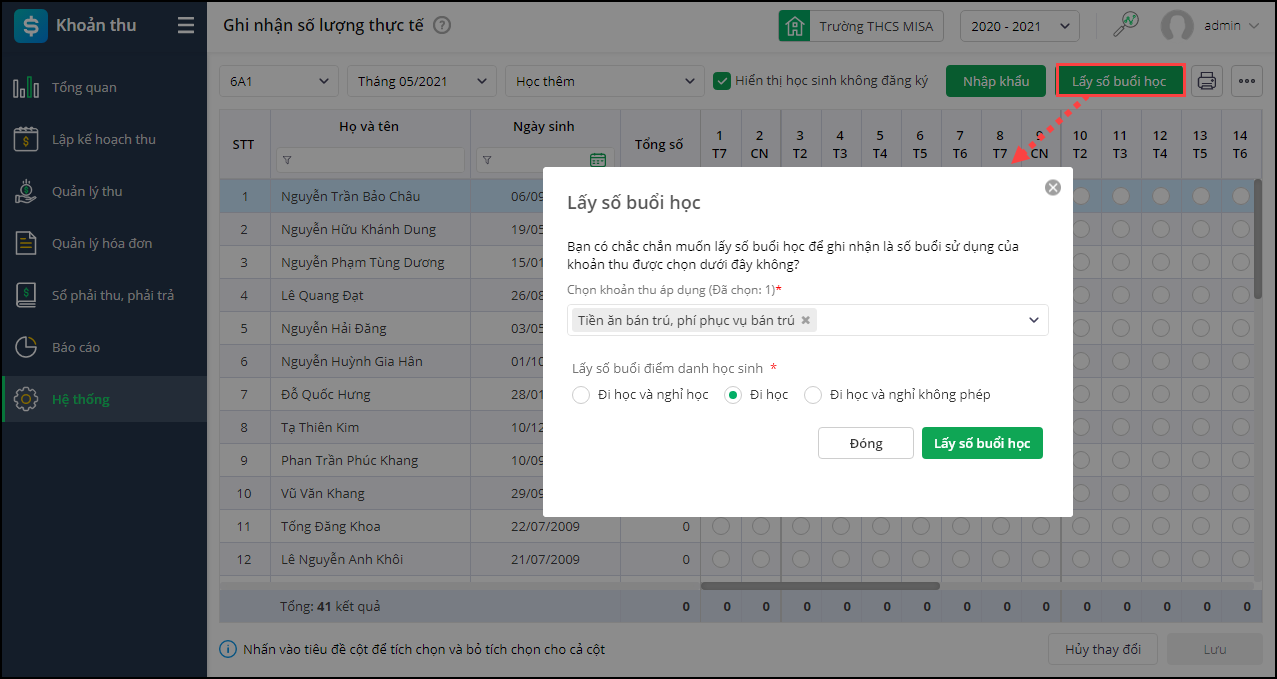Click the Đóng button
The height and width of the screenshot is (679, 1277).
click(x=865, y=443)
